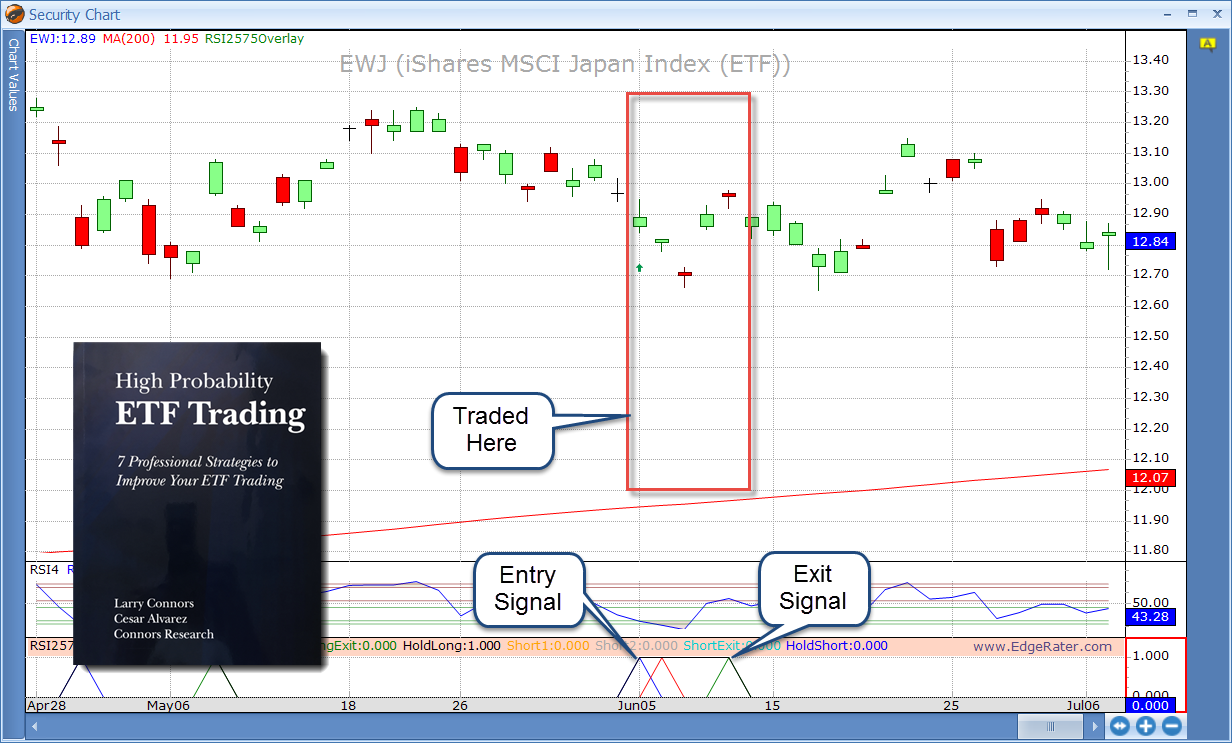The width and height of the screenshot is (1232, 743).
Task: Zoom out with the minus button
Action: 1172,726
